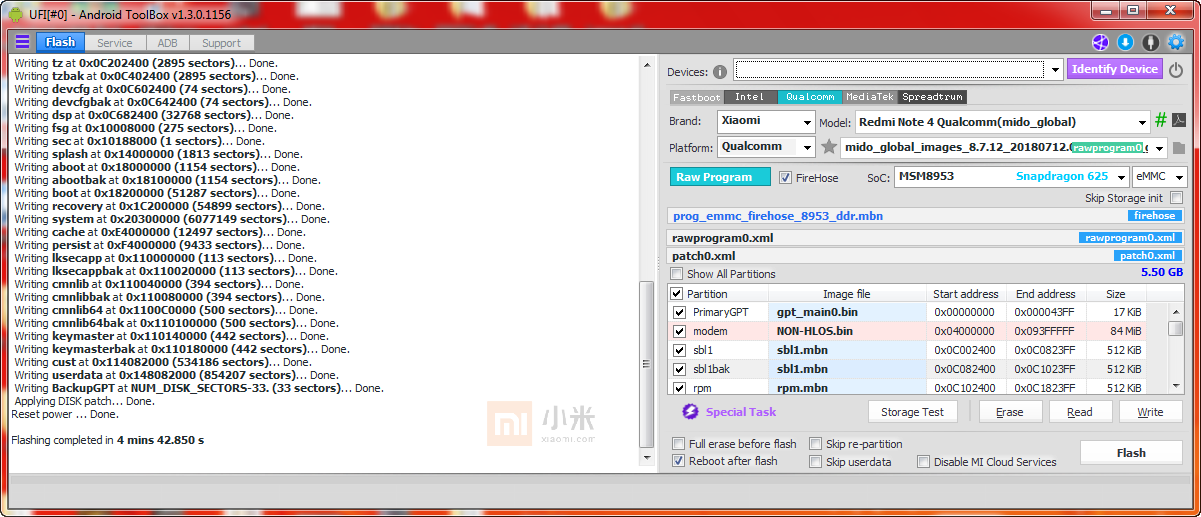Uncheck the sbl1 partition checkbox
This screenshot has width=1201, height=517.
click(x=680, y=350)
